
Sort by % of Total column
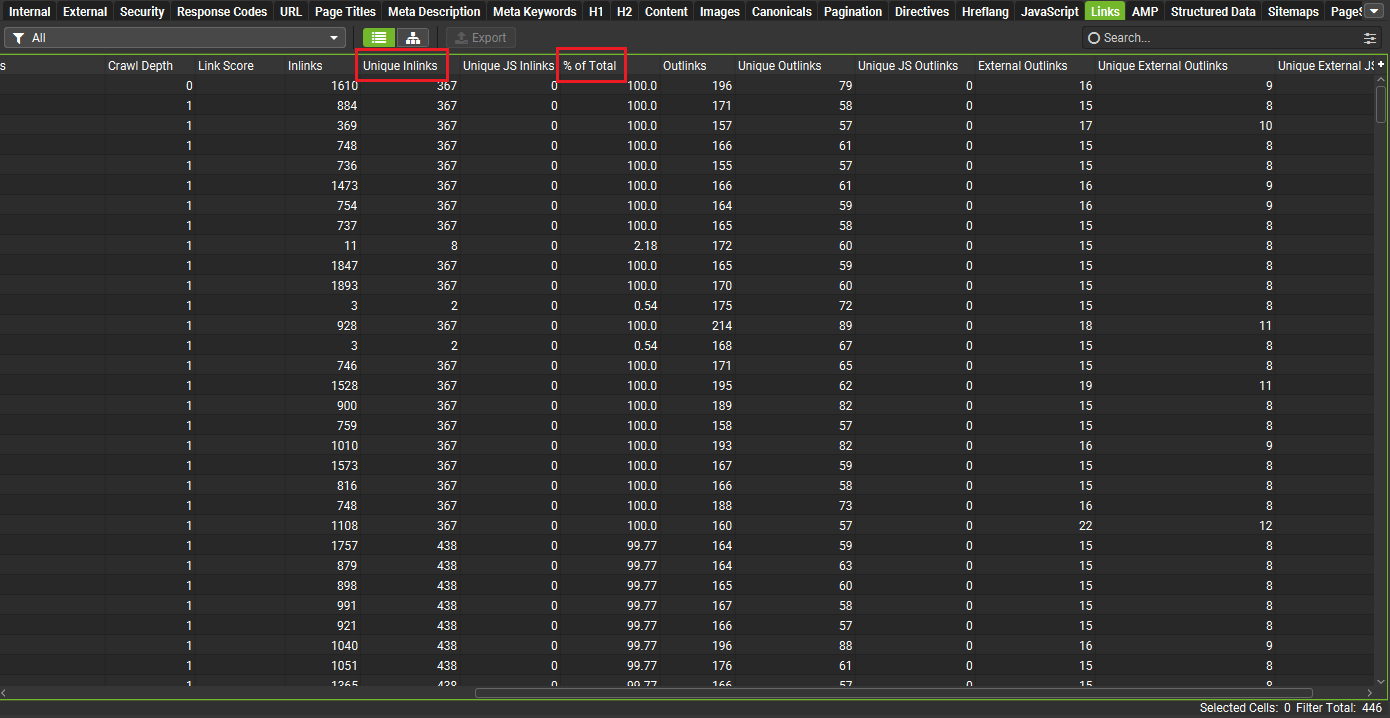tap(590, 66)
